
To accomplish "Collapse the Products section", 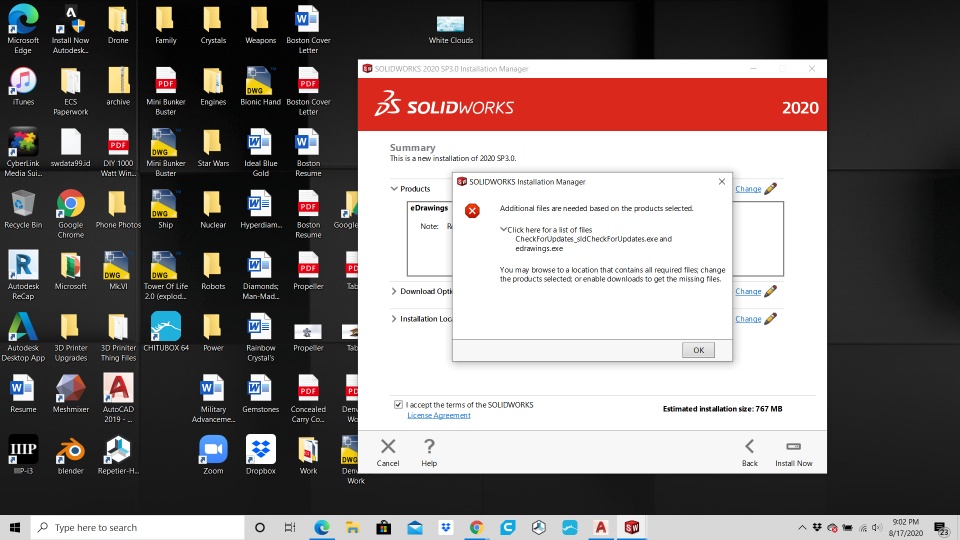I will click(x=394, y=189).
